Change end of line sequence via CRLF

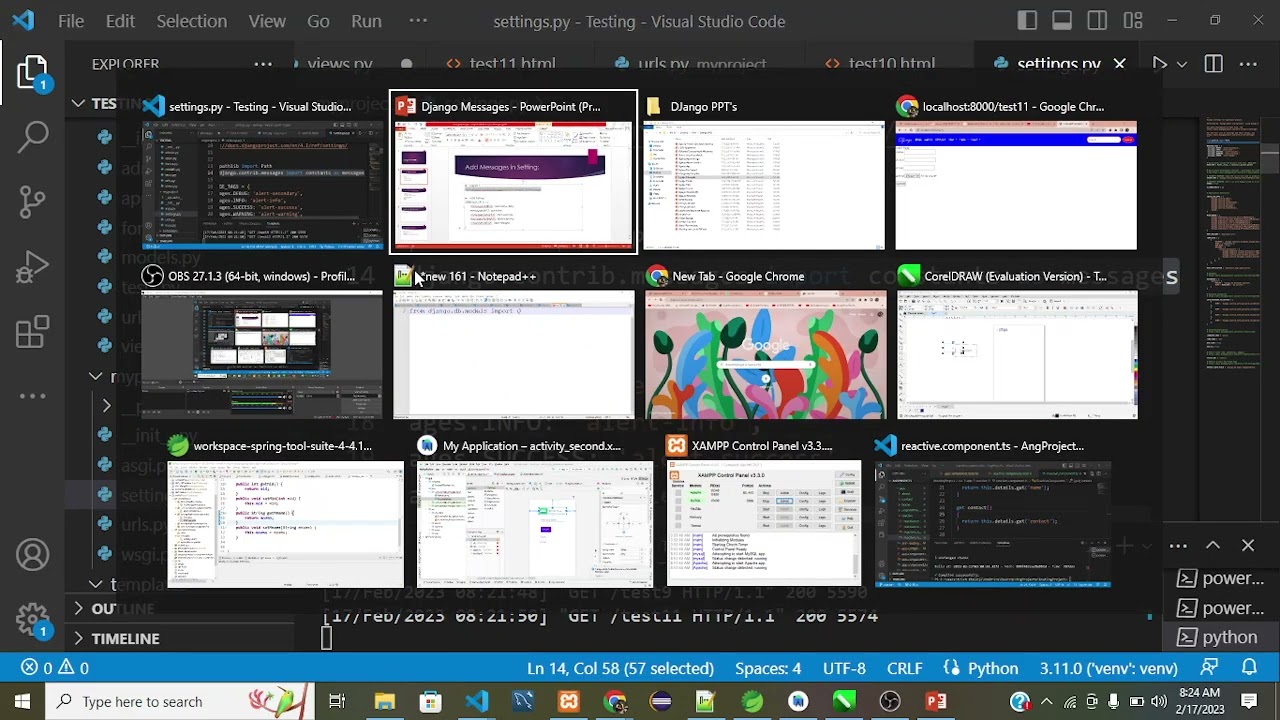pyautogui.click(x=905, y=668)
